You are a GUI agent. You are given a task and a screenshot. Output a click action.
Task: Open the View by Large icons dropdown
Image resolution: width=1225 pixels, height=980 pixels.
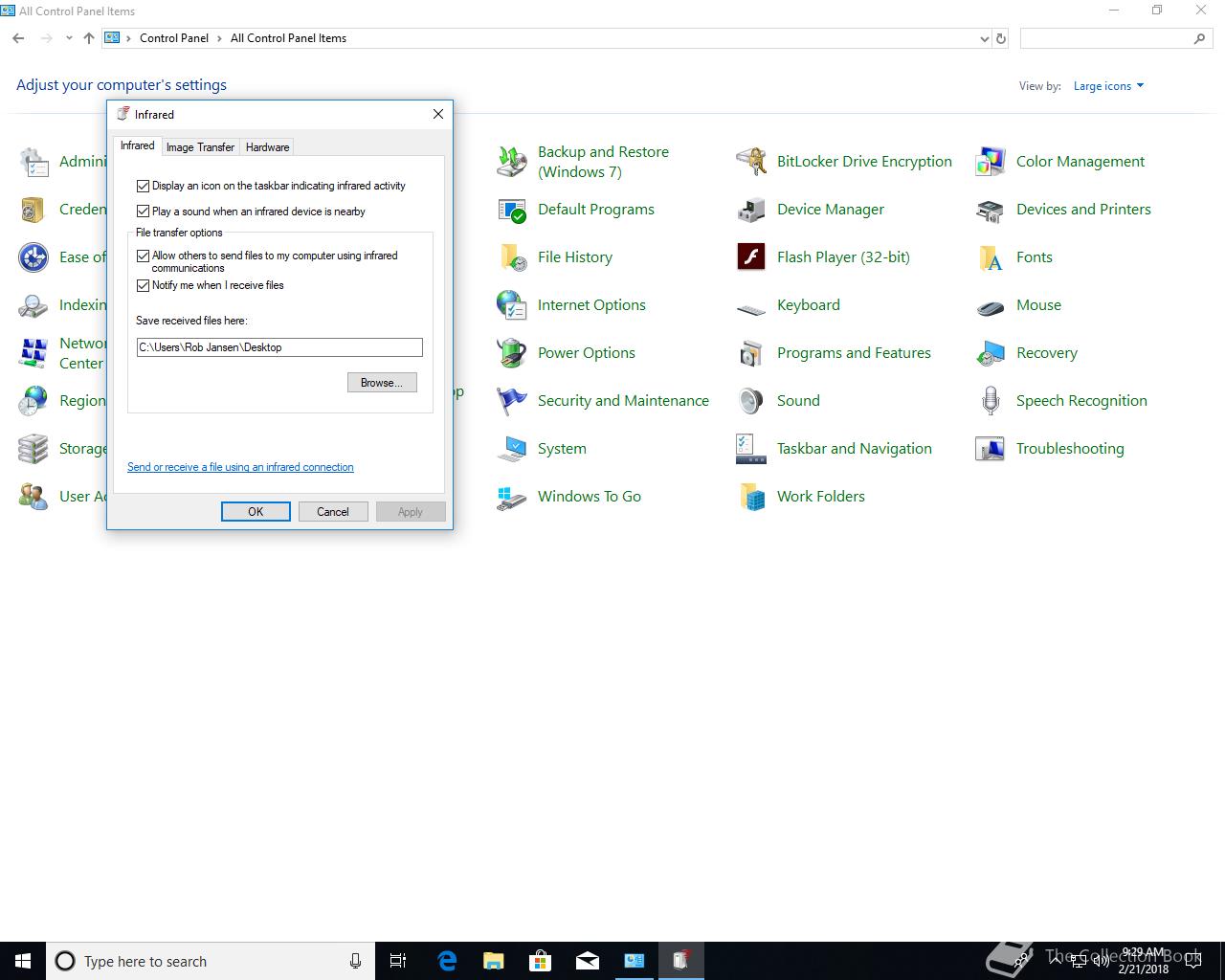1108,86
